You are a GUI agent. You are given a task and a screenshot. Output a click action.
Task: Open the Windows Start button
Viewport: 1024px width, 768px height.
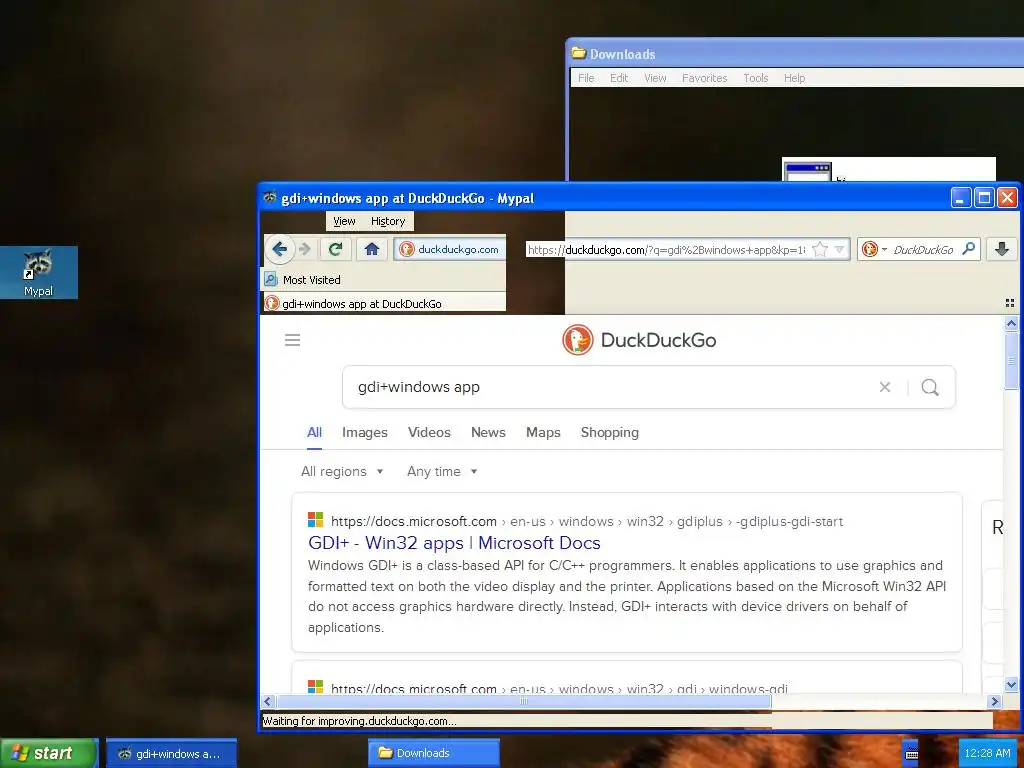48,753
